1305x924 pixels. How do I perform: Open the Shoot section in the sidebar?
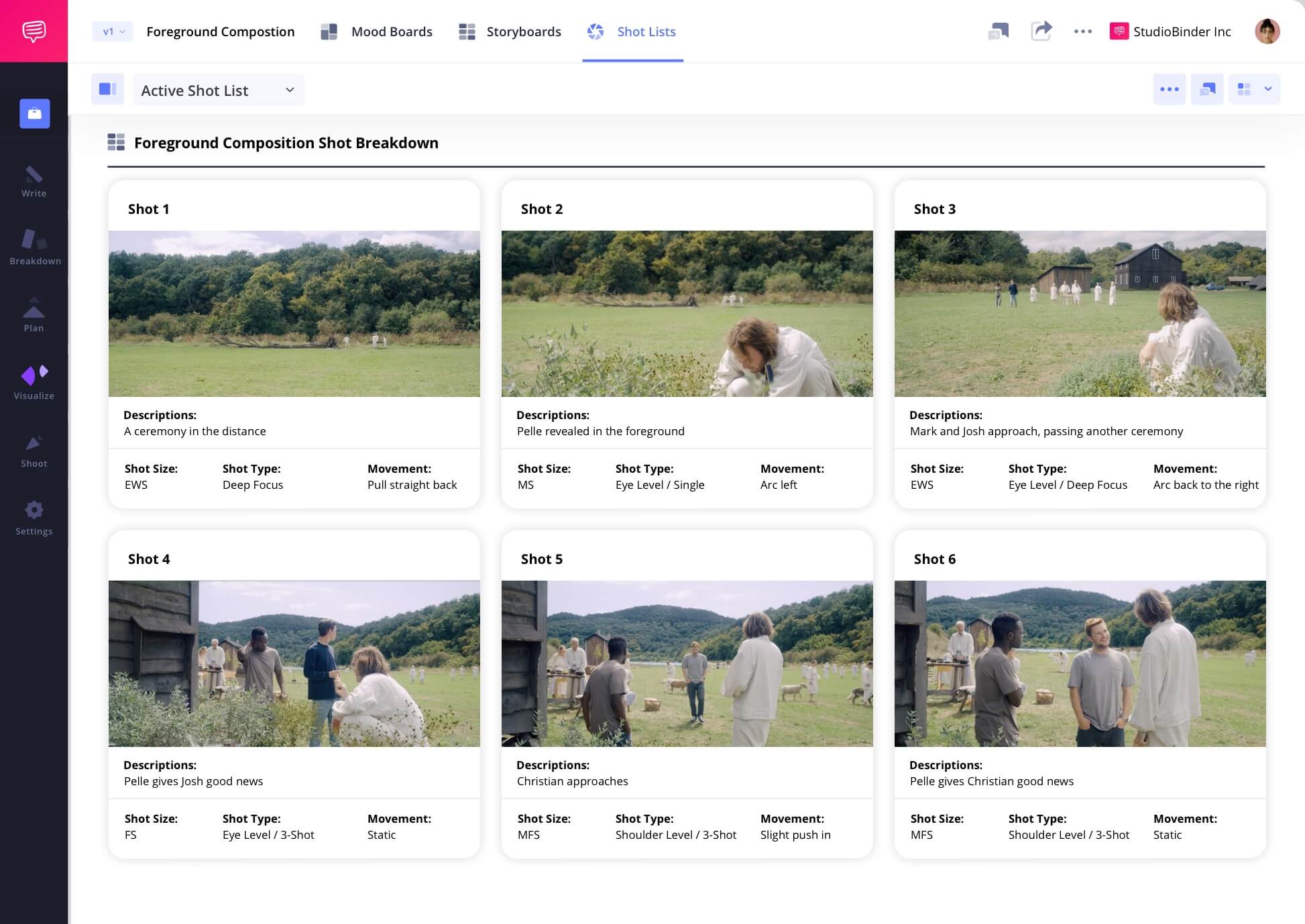[34, 448]
